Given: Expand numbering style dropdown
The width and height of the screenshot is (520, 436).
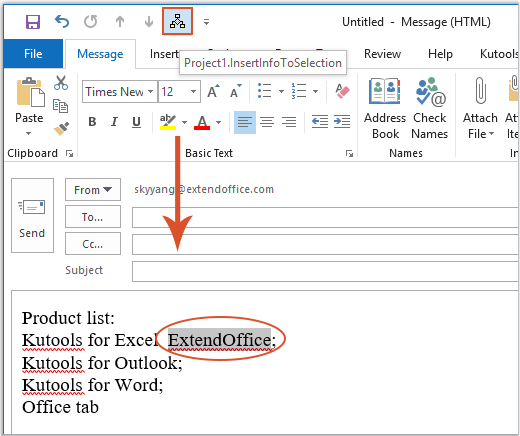Looking at the screenshot, I should point(315,91).
